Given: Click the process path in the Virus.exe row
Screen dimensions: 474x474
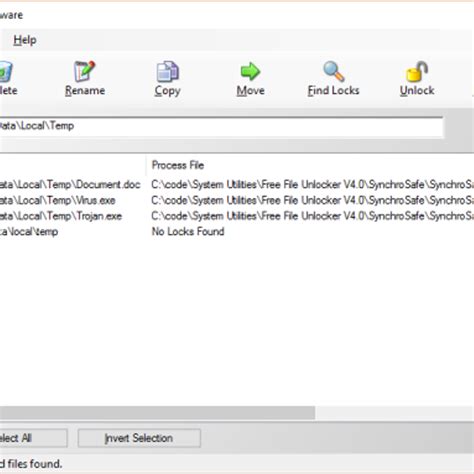Looking at the screenshot, I should pyautogui.click(x=312, y=200).
